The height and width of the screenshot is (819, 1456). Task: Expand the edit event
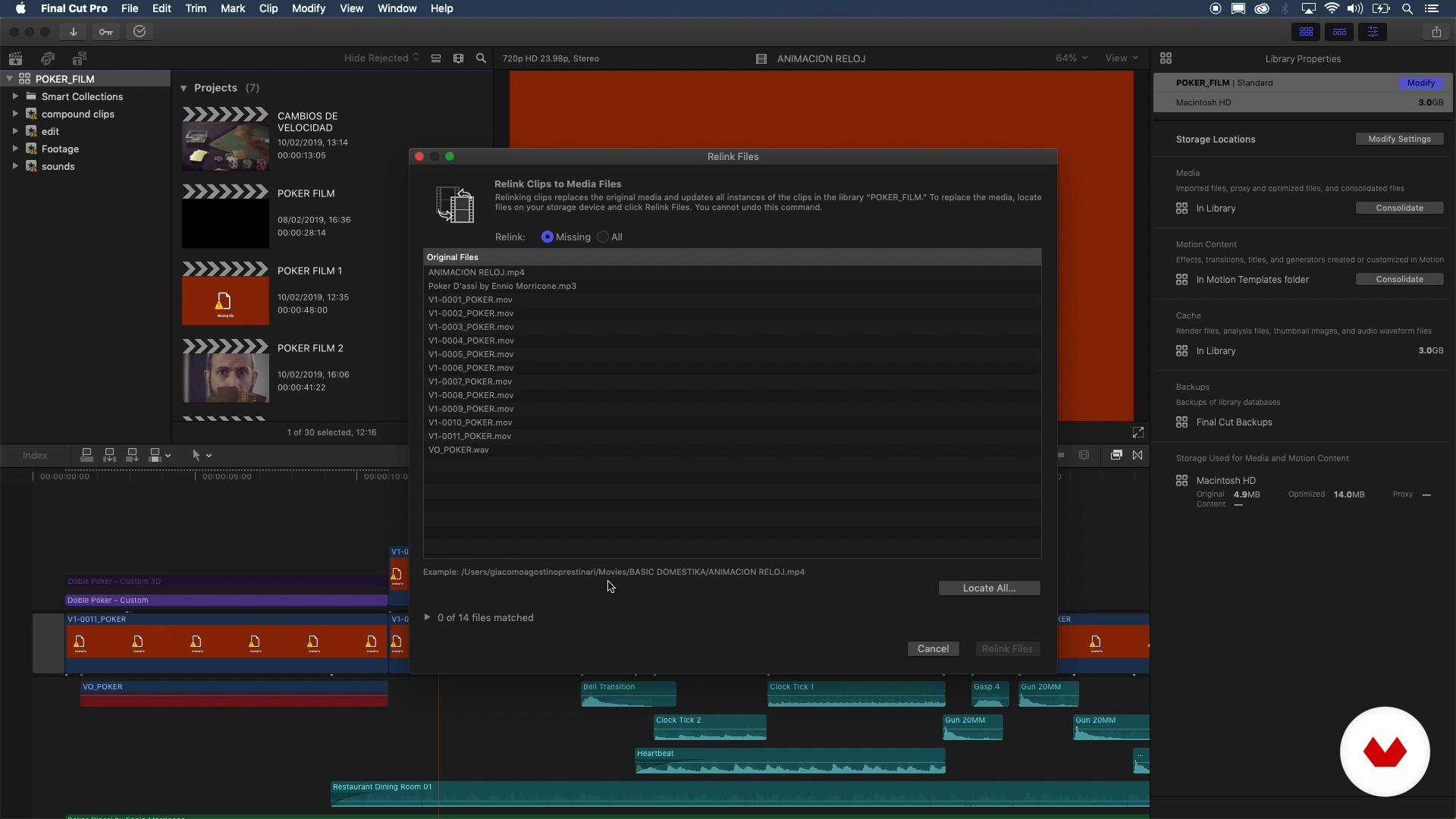(x=15, y=131)
